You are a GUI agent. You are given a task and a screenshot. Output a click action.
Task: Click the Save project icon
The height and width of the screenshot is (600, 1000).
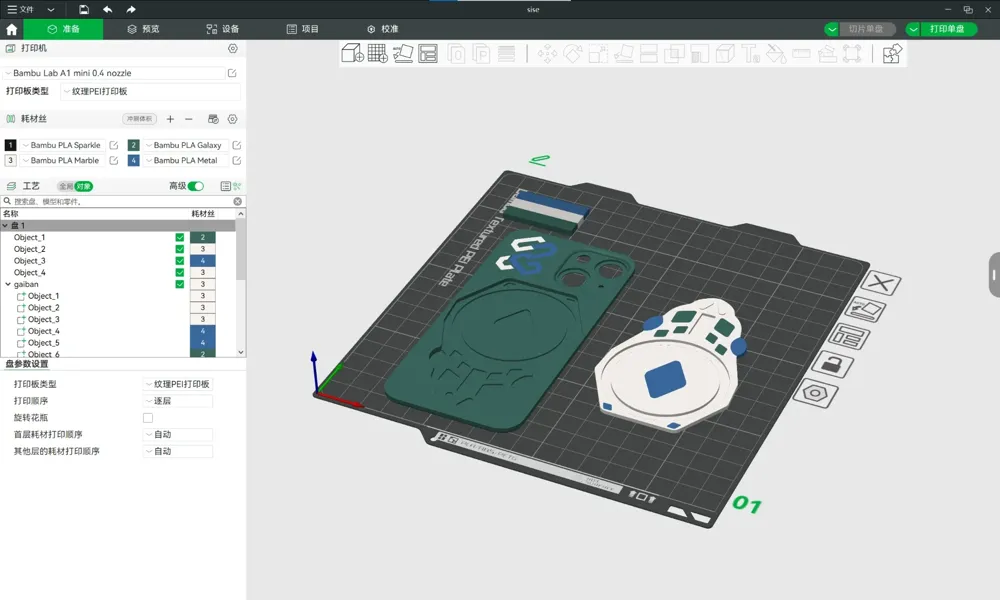coord(84,10)
